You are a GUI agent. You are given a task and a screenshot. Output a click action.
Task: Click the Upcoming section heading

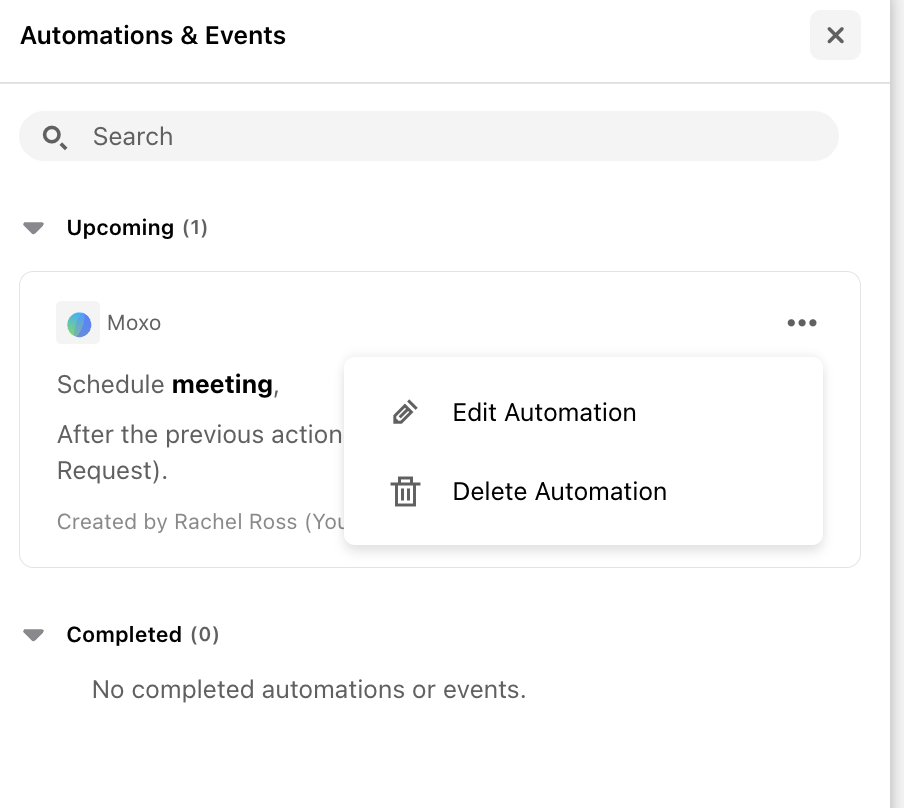pos(137,228)
